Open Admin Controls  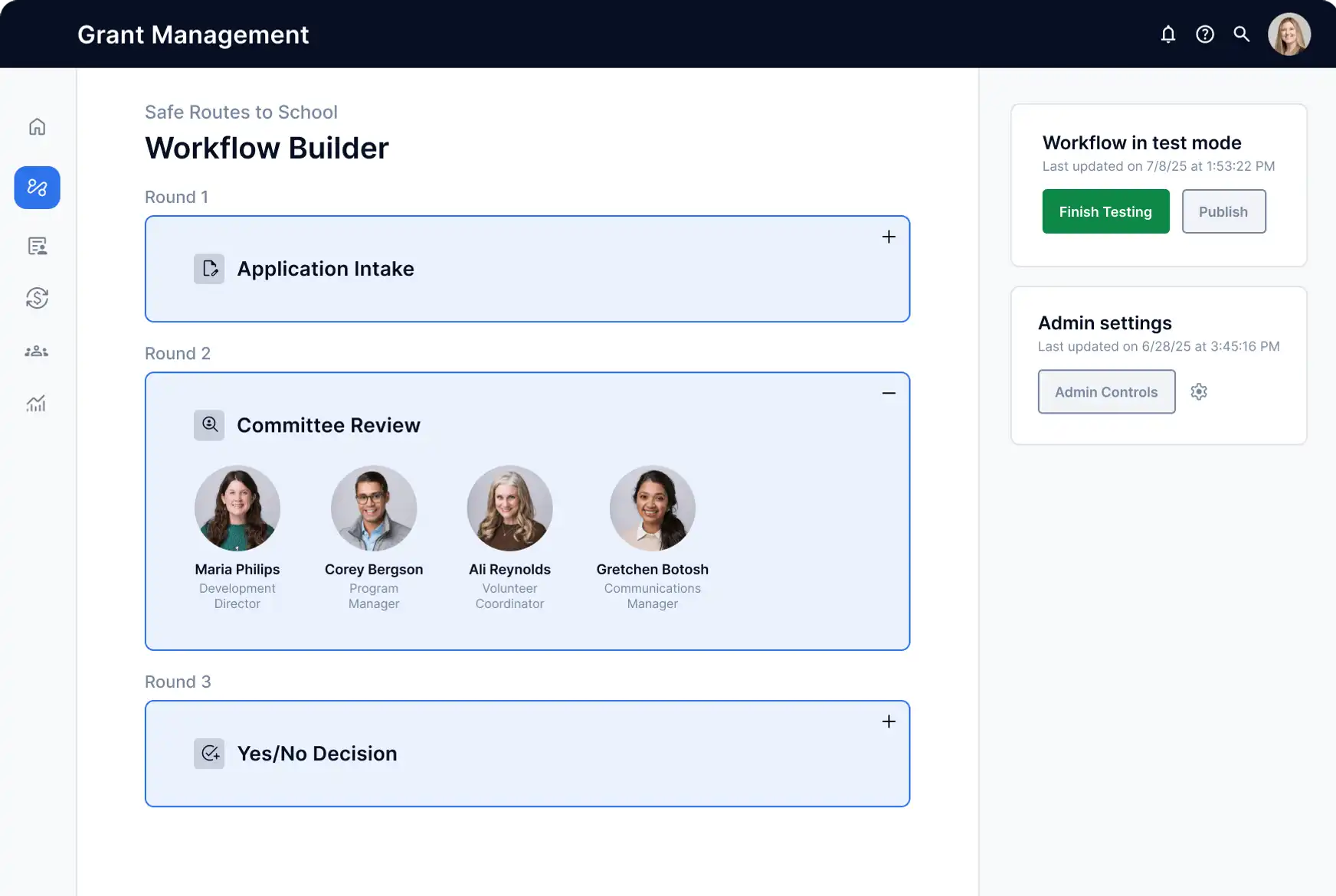(x=1106, y=391)
